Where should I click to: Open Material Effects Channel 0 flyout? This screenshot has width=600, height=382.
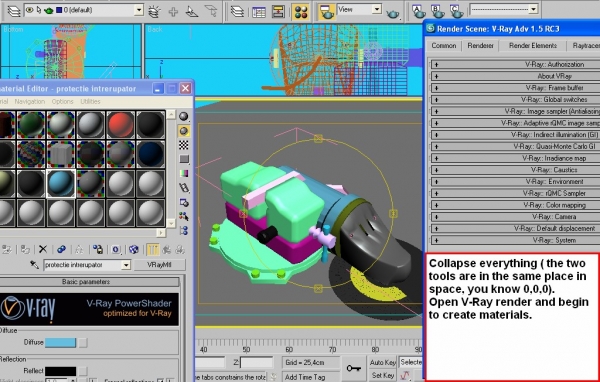[116, 250]
